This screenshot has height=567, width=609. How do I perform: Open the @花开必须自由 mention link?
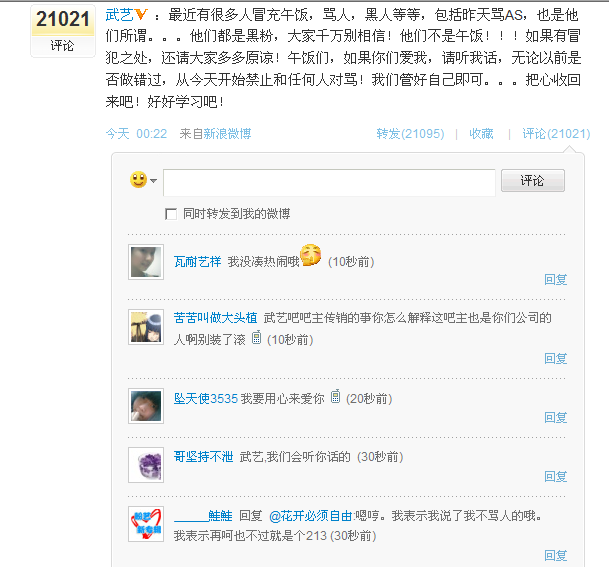(x=311, y=516)
